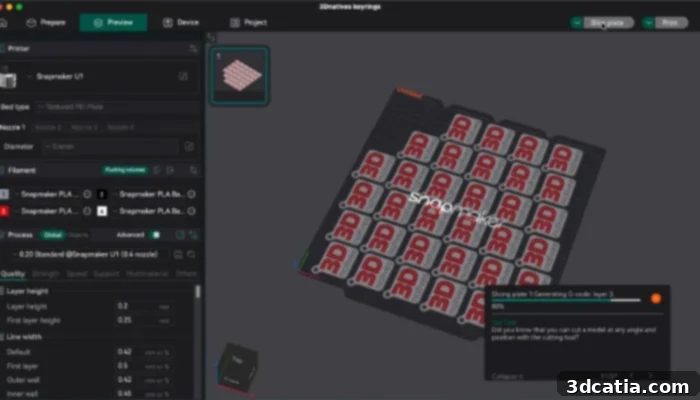Screen dimensions: 700x400
Task: Select the Objects process mode
Action: pyautogui.click(x=78, y=235)
